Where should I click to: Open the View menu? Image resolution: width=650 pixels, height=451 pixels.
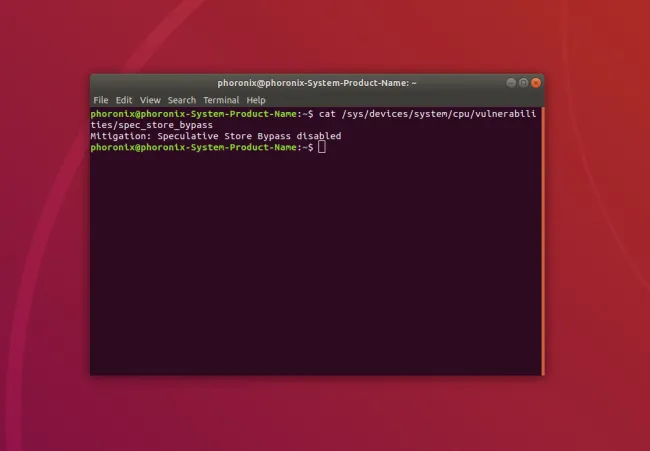pyautogui.click(x=150, y=100)
